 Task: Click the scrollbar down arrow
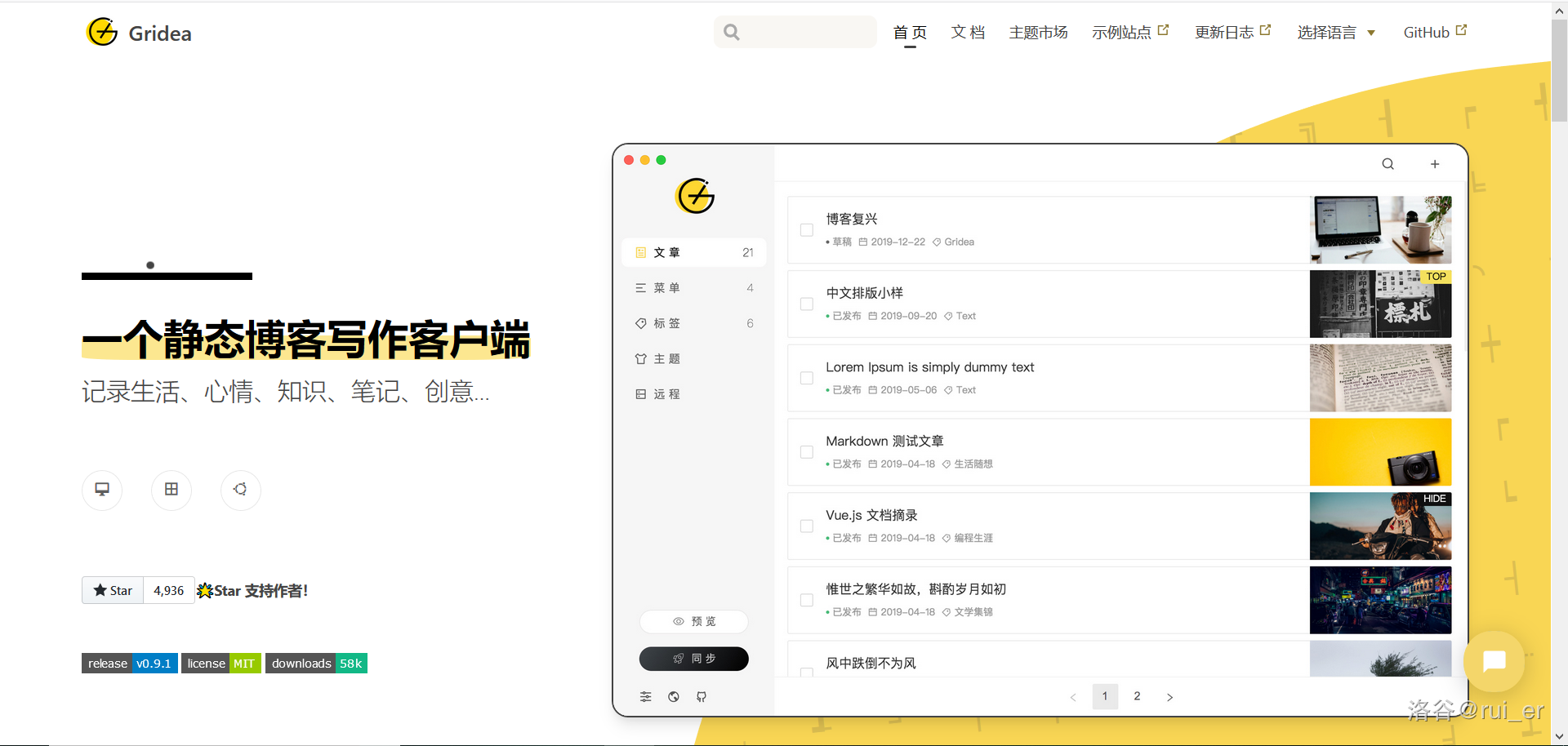click(x=1559, y=737)
